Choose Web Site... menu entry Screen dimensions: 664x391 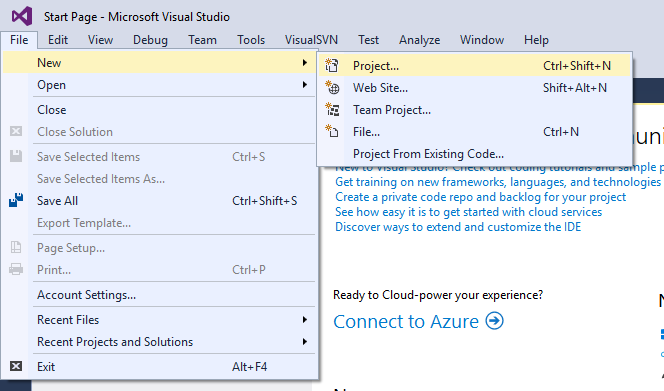[x=474, y=88]
